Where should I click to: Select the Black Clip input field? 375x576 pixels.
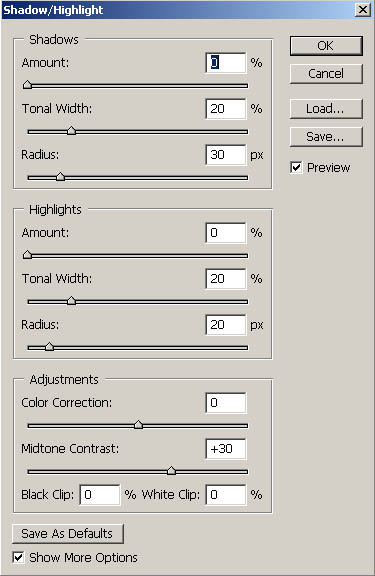[100, 495]
